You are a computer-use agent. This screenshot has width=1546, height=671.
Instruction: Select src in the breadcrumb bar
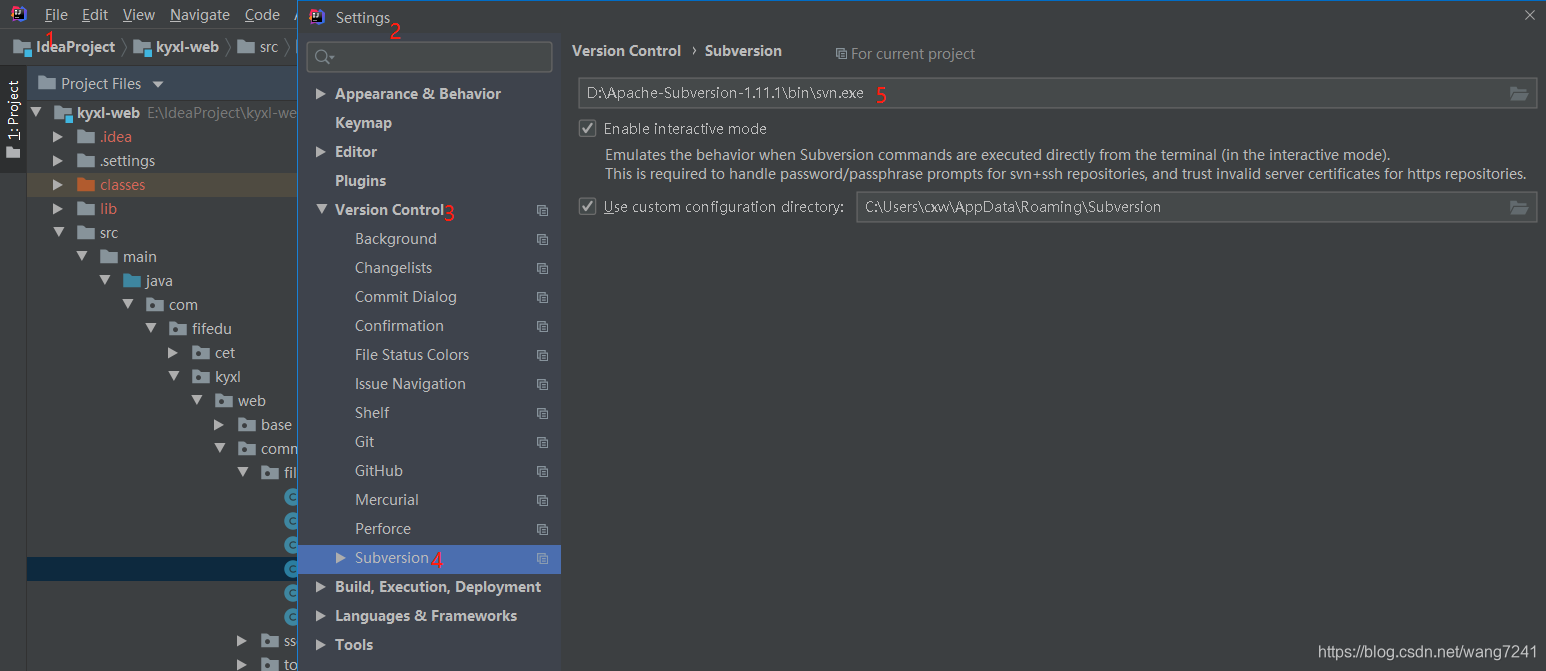[258, 47]
